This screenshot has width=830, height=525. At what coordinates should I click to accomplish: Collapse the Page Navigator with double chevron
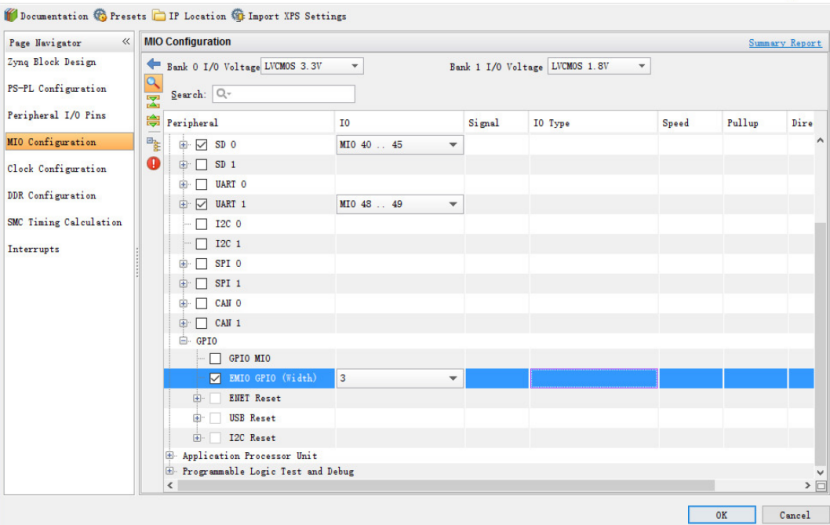tap(126, 41)
